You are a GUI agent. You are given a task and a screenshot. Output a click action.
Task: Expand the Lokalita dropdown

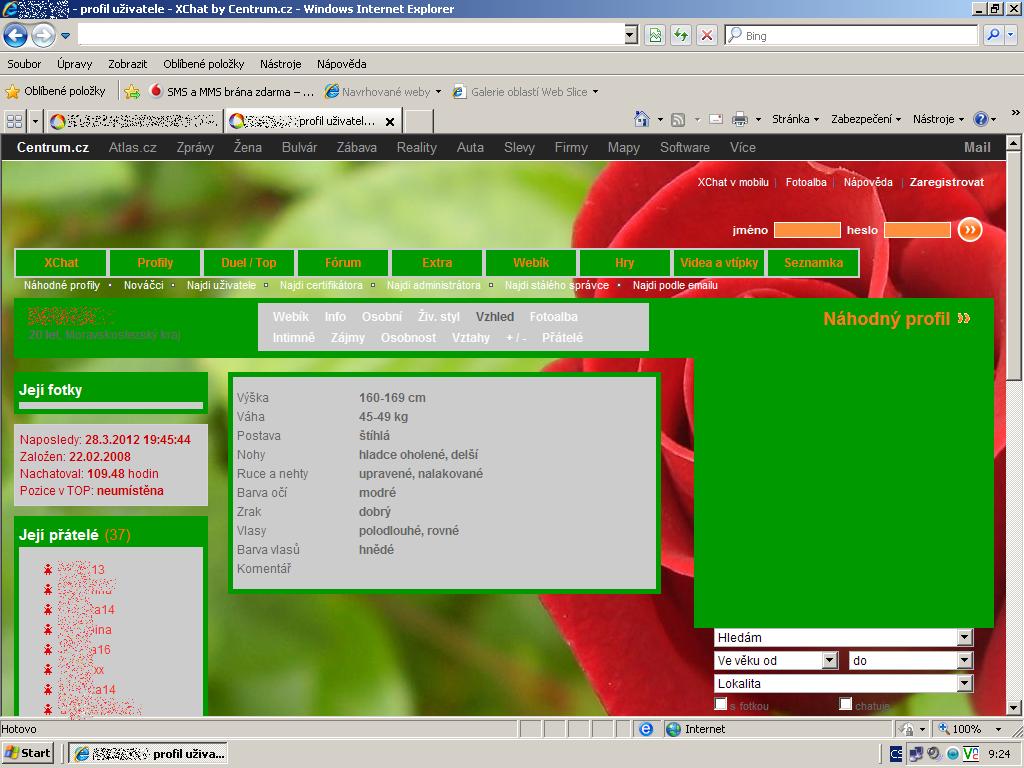coord(964,683)
